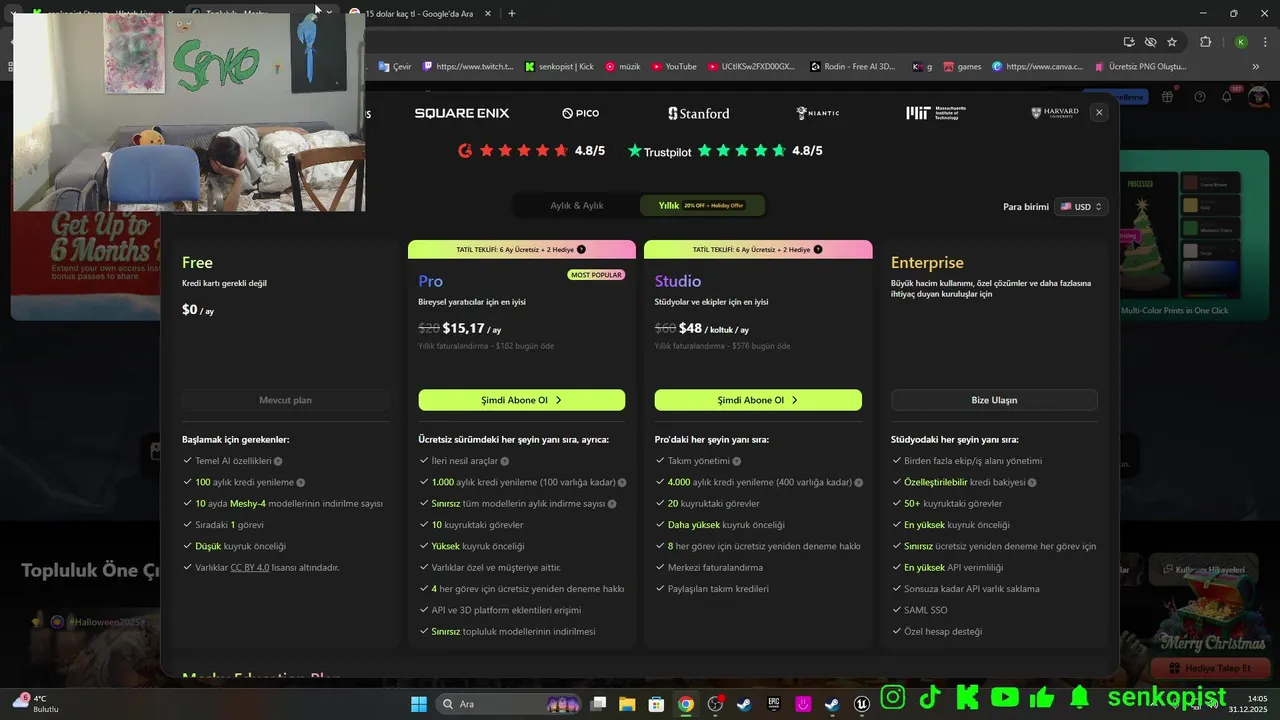
Task: Click the MOST POPULAR badge on Pro
Action: 596,275
